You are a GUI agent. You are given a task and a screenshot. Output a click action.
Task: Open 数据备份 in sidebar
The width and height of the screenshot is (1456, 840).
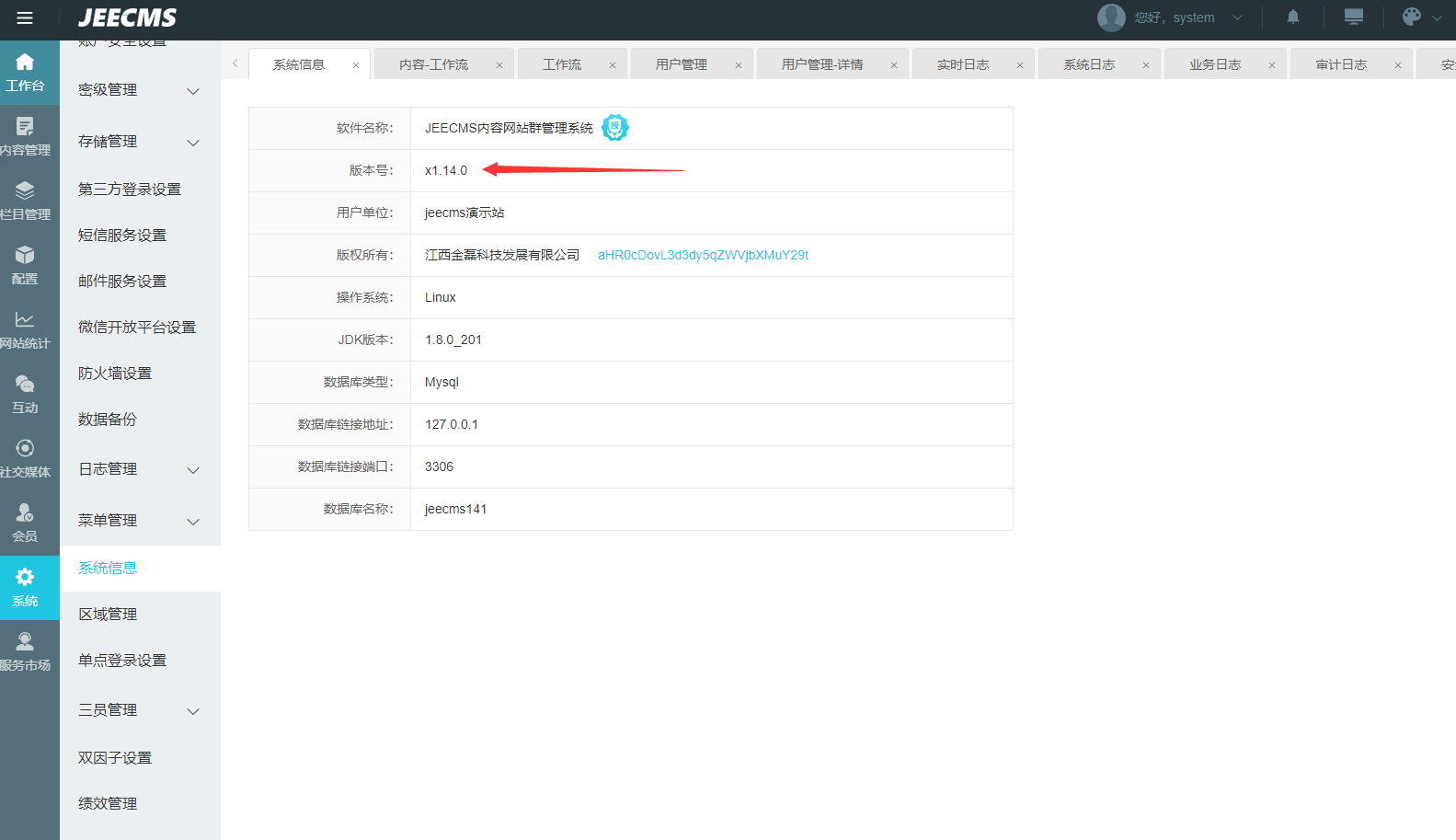click(108, 420)
